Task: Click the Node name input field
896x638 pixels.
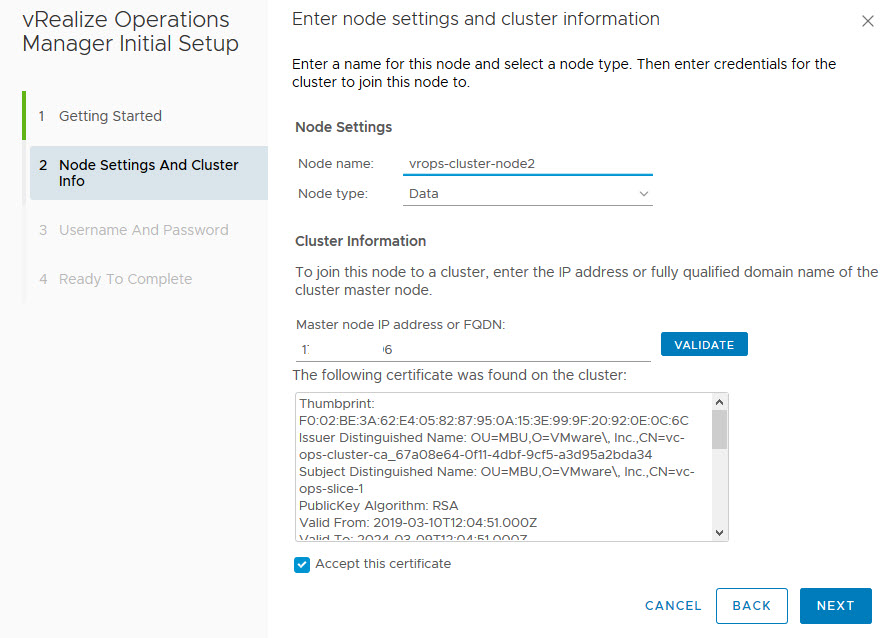Action: pos(527,164)
